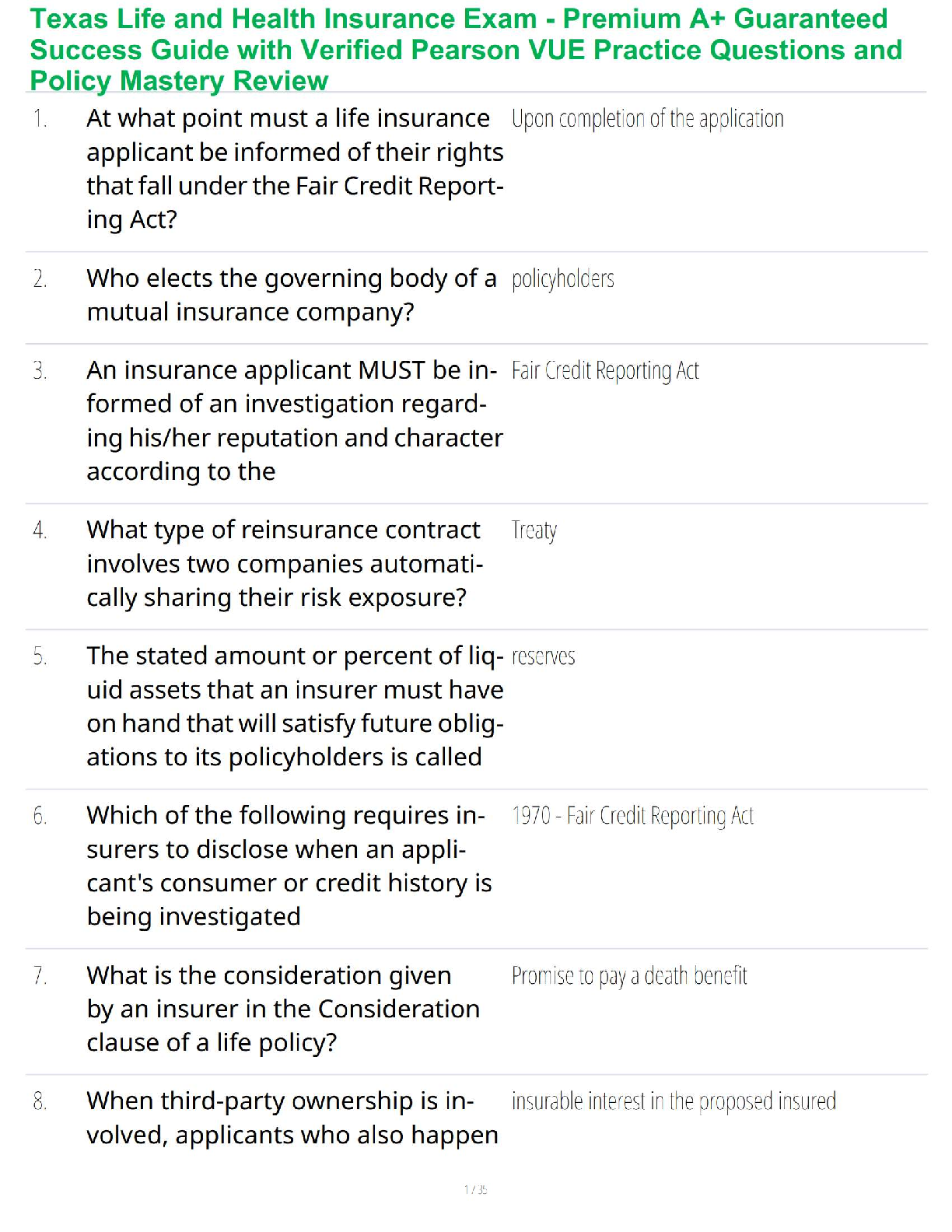Click question 1 about Fair Credit Reporting rights
952x1232 pixels.
[295, 169]
